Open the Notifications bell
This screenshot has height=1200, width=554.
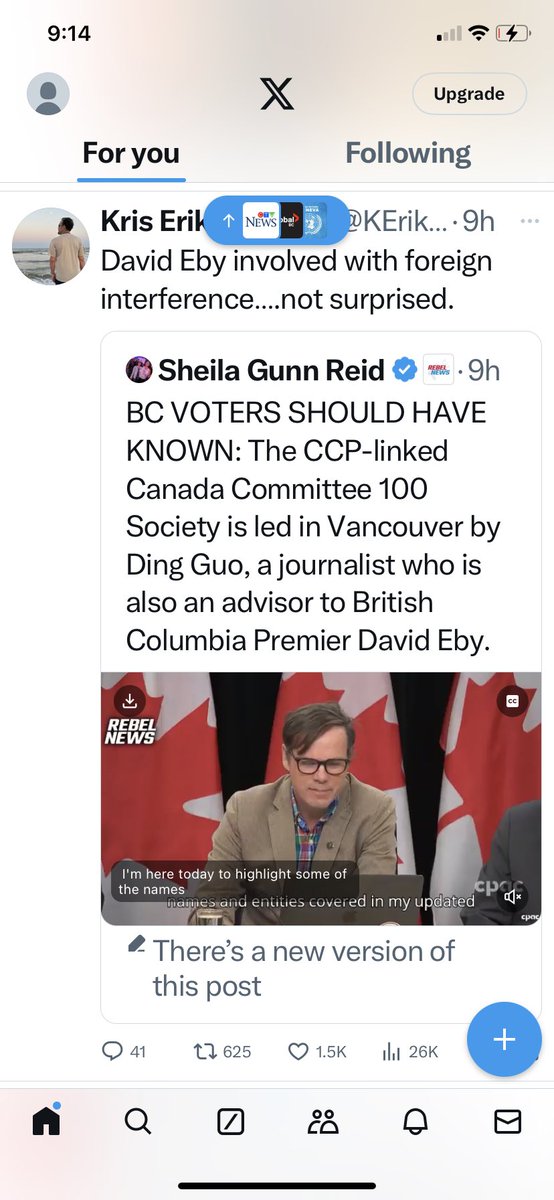pos(415,1123)
